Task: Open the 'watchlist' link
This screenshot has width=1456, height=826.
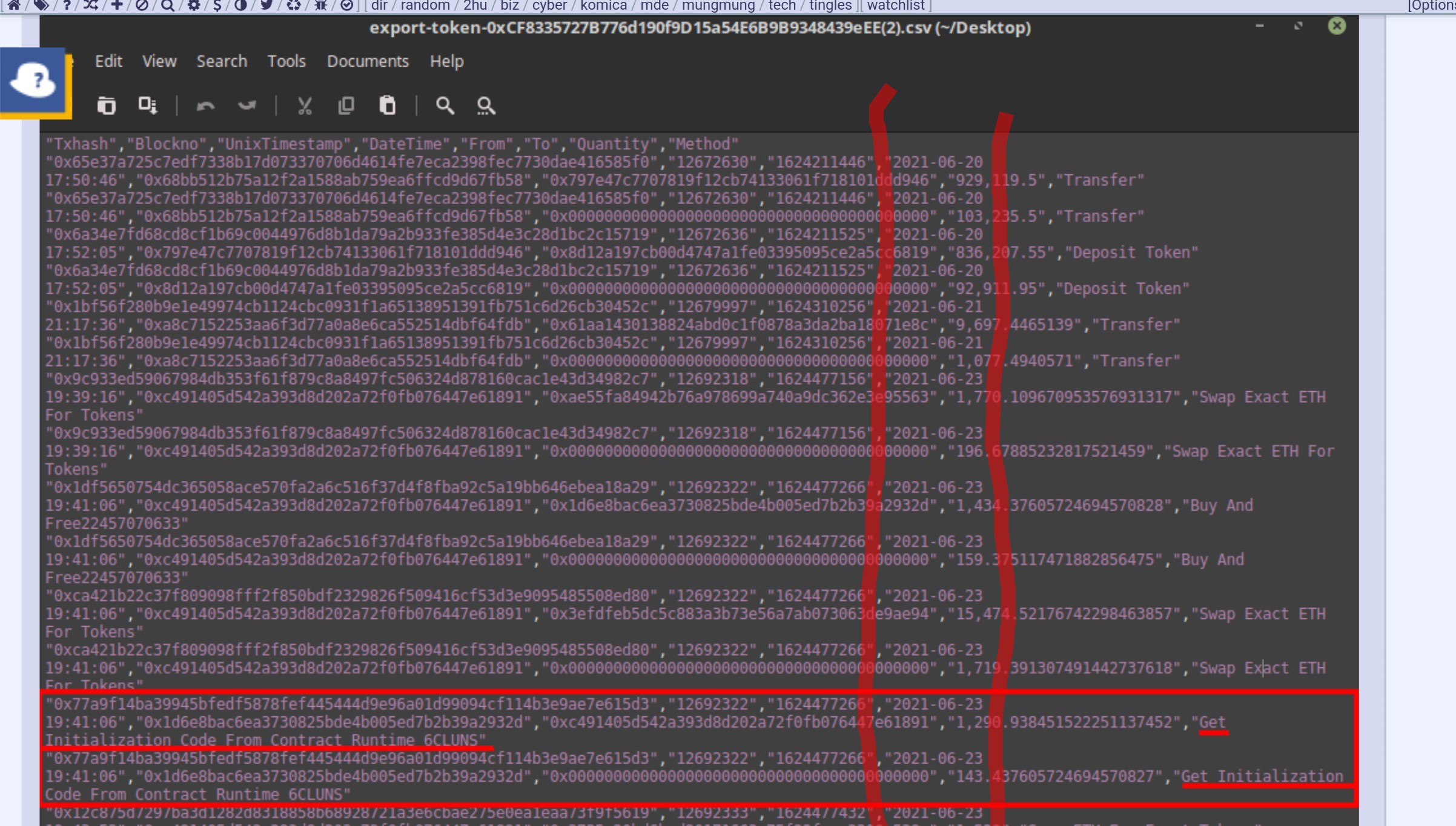Action: point(896,5)
